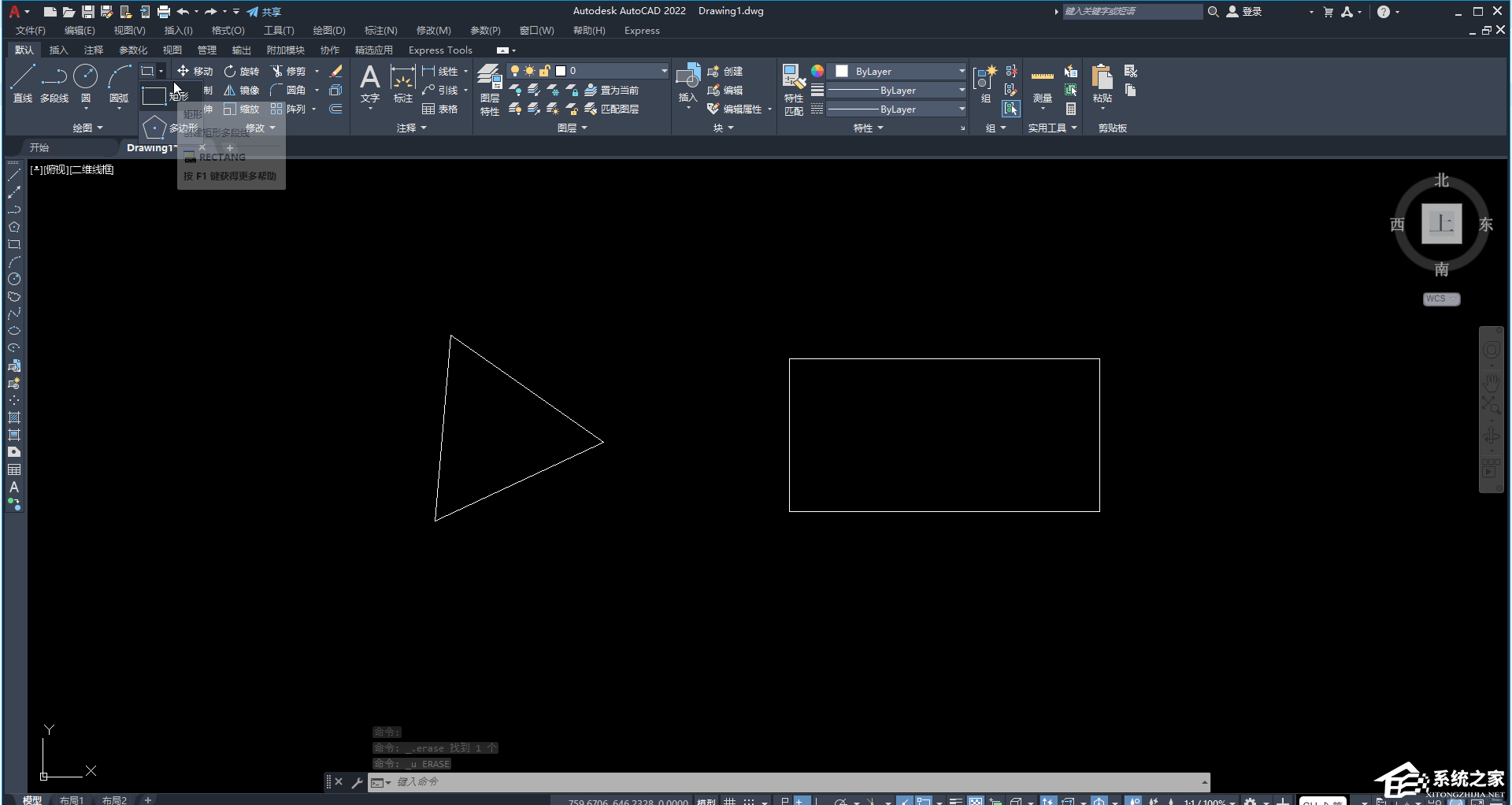1512x805 pixels.
Task: Activate the Fillet (圆角) tool
Action: pos(288,90)
